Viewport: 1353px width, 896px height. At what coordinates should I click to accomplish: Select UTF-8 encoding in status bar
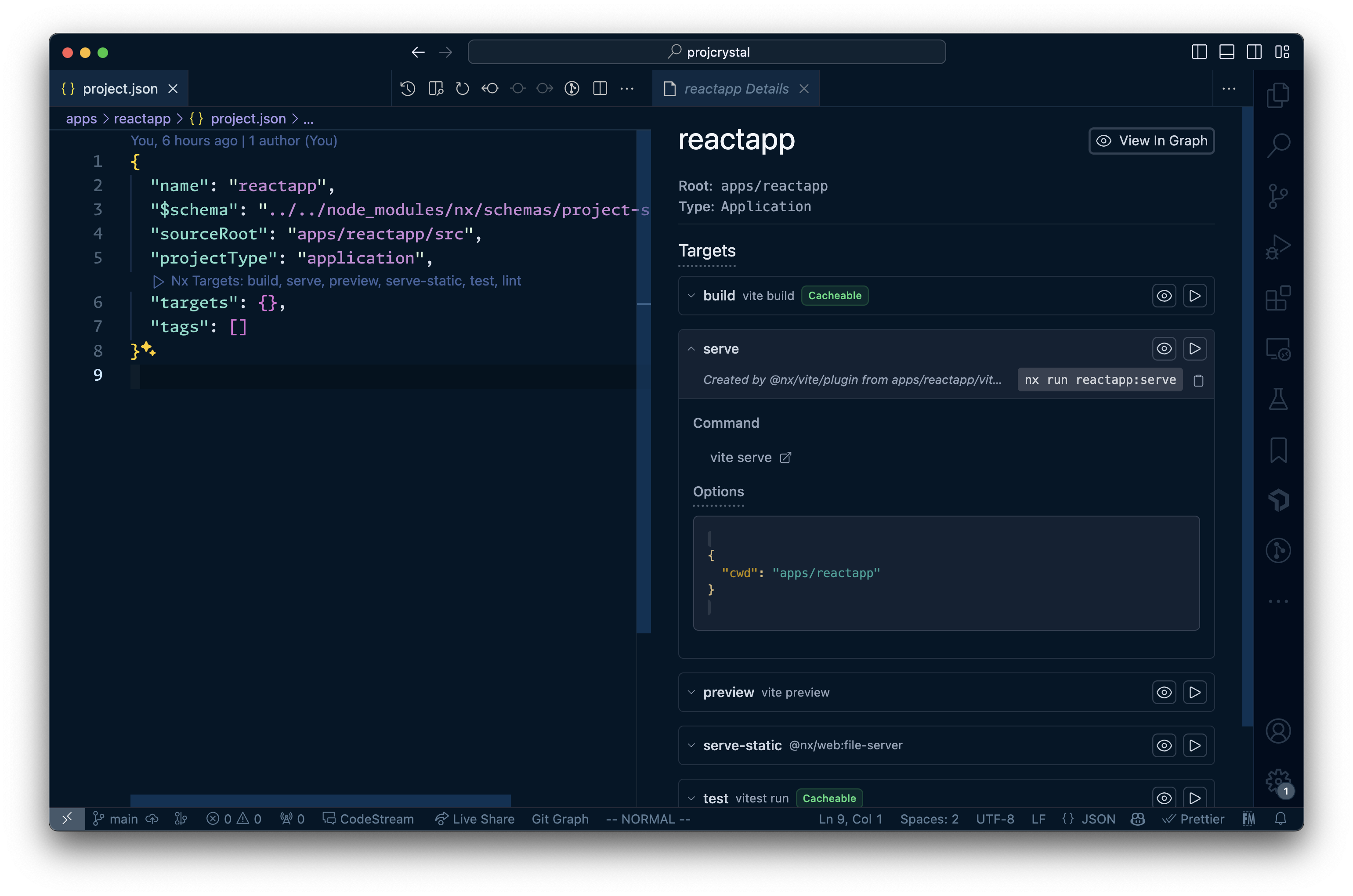(995, 819)
